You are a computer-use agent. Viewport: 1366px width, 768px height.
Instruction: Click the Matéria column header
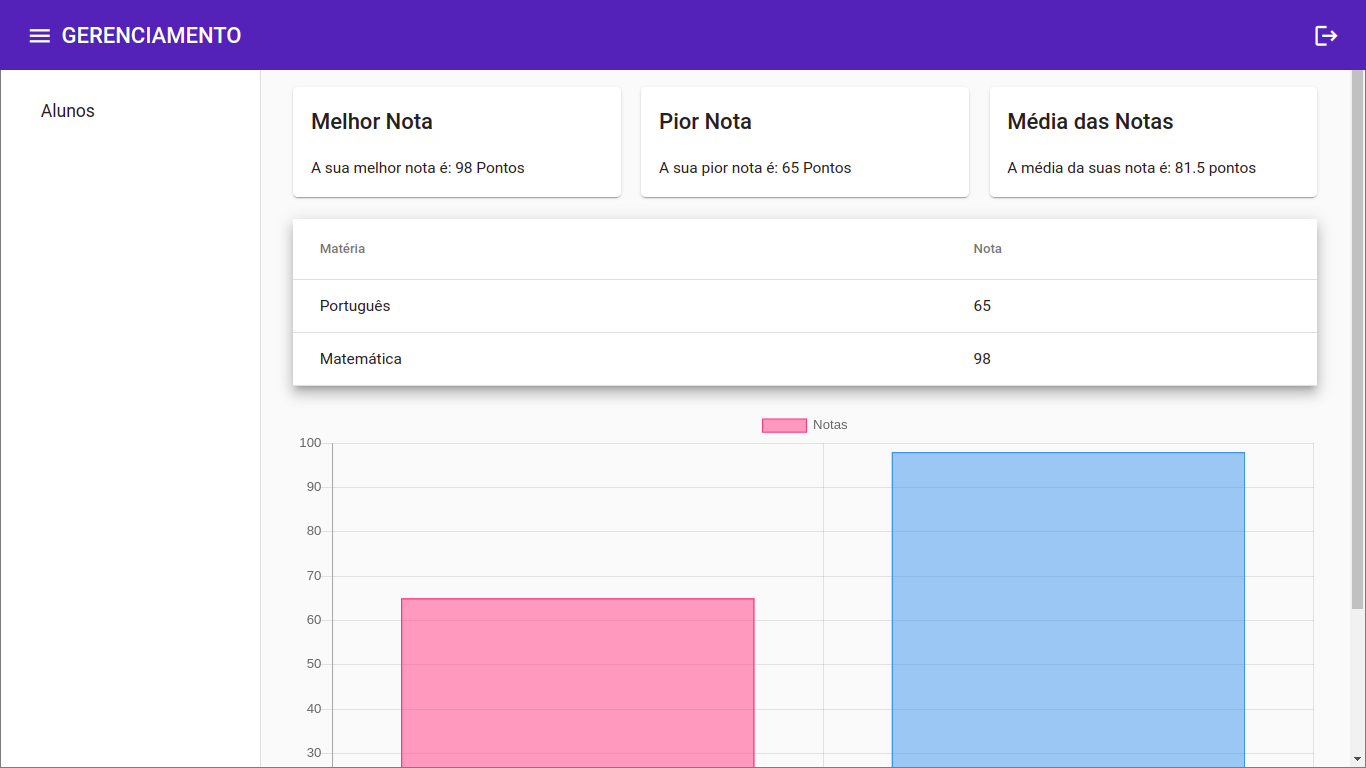[342, 249]
